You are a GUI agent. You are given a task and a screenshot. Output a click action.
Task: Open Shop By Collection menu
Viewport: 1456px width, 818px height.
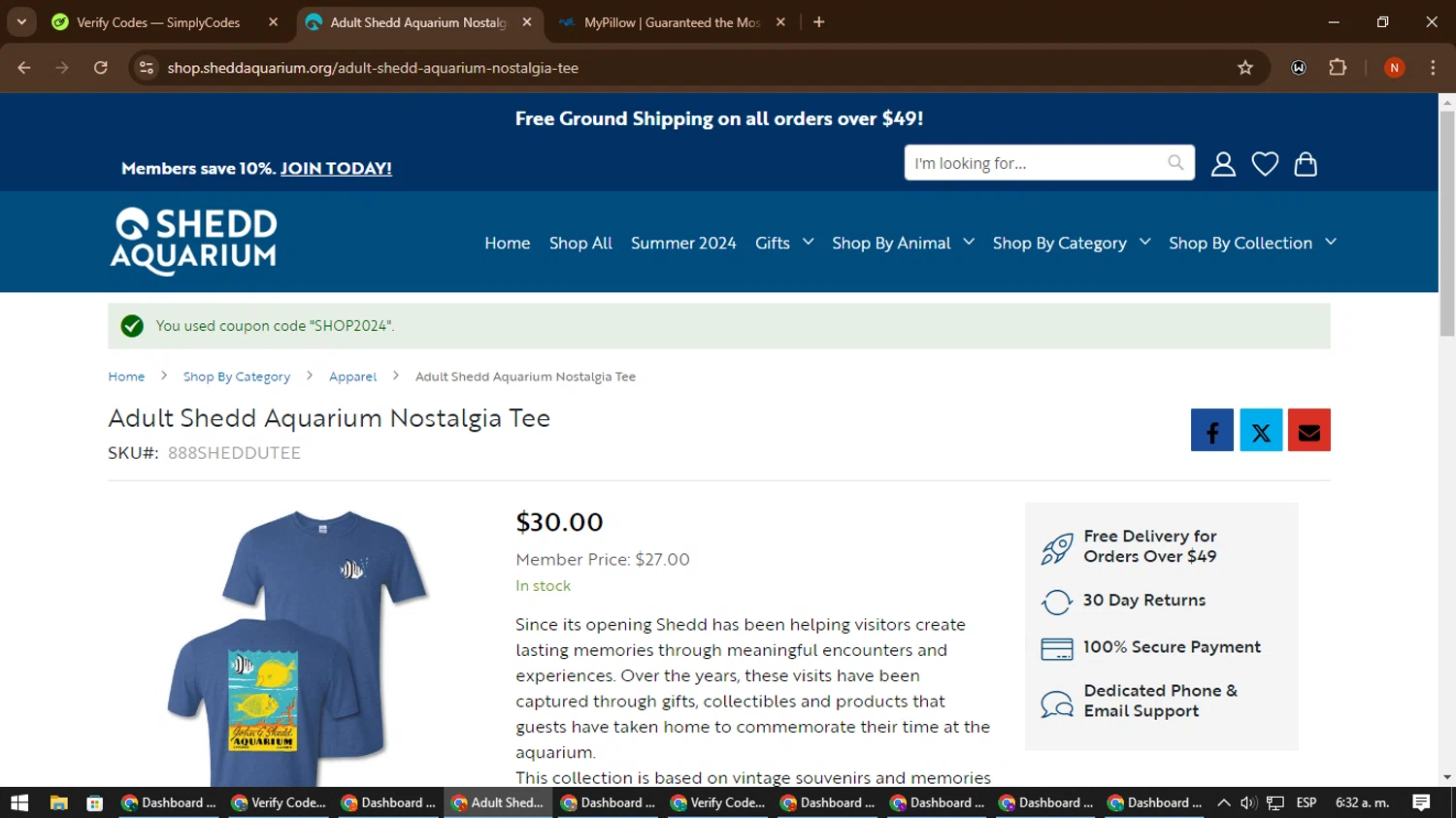pyautogui.click(x=1241, y=243)
